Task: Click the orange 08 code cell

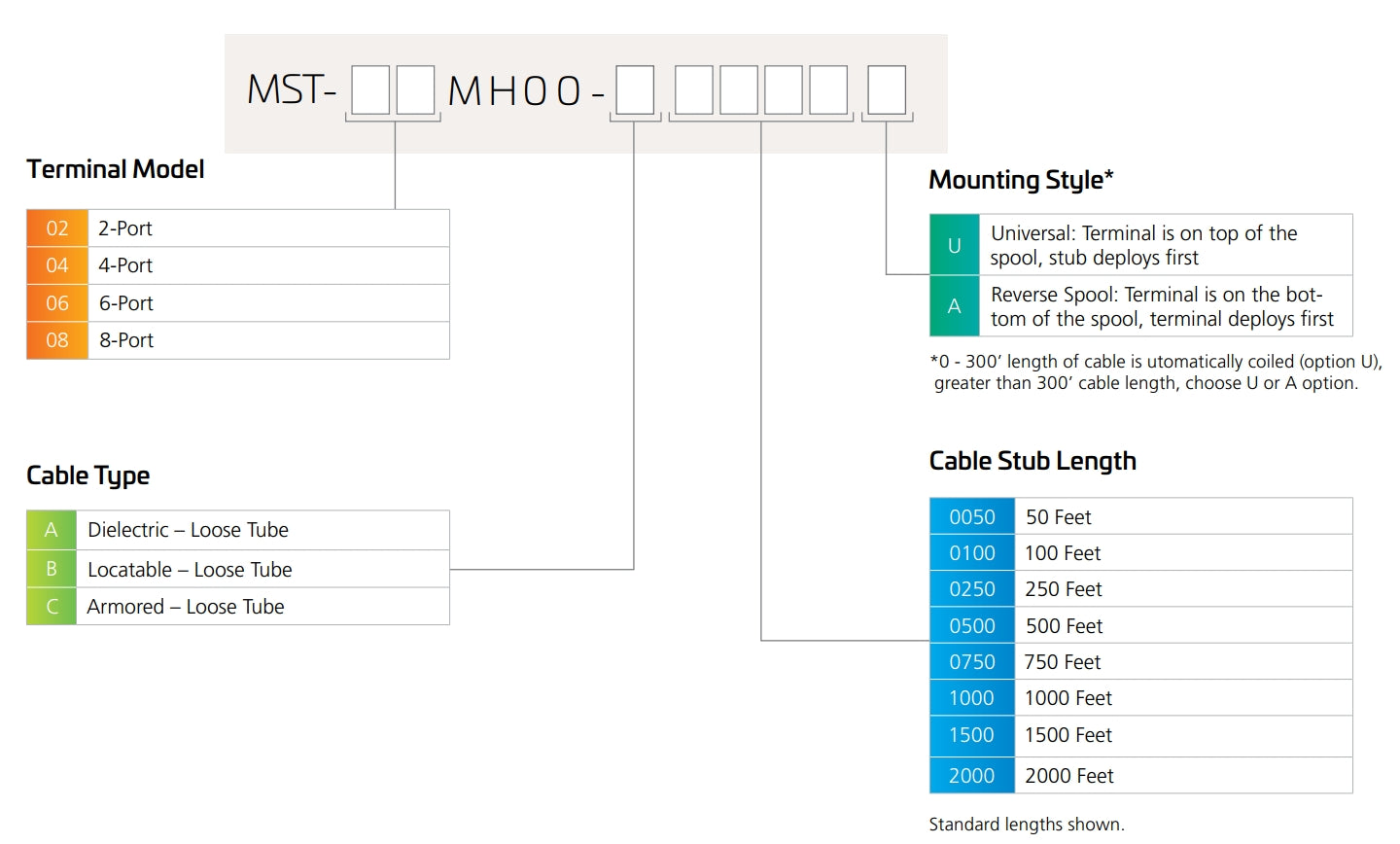Action: click(57, 340)
